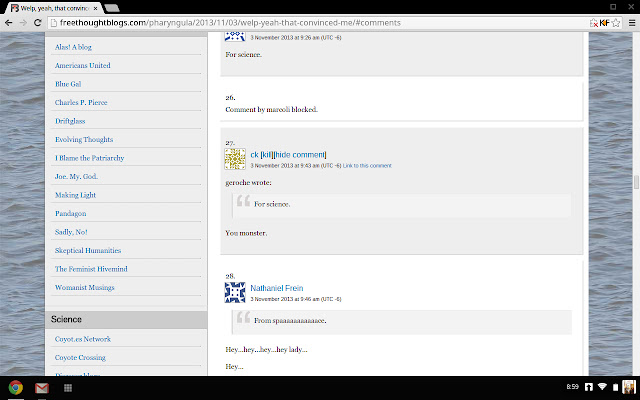
Task: Close the current browser tab
Action: [95, 8]
